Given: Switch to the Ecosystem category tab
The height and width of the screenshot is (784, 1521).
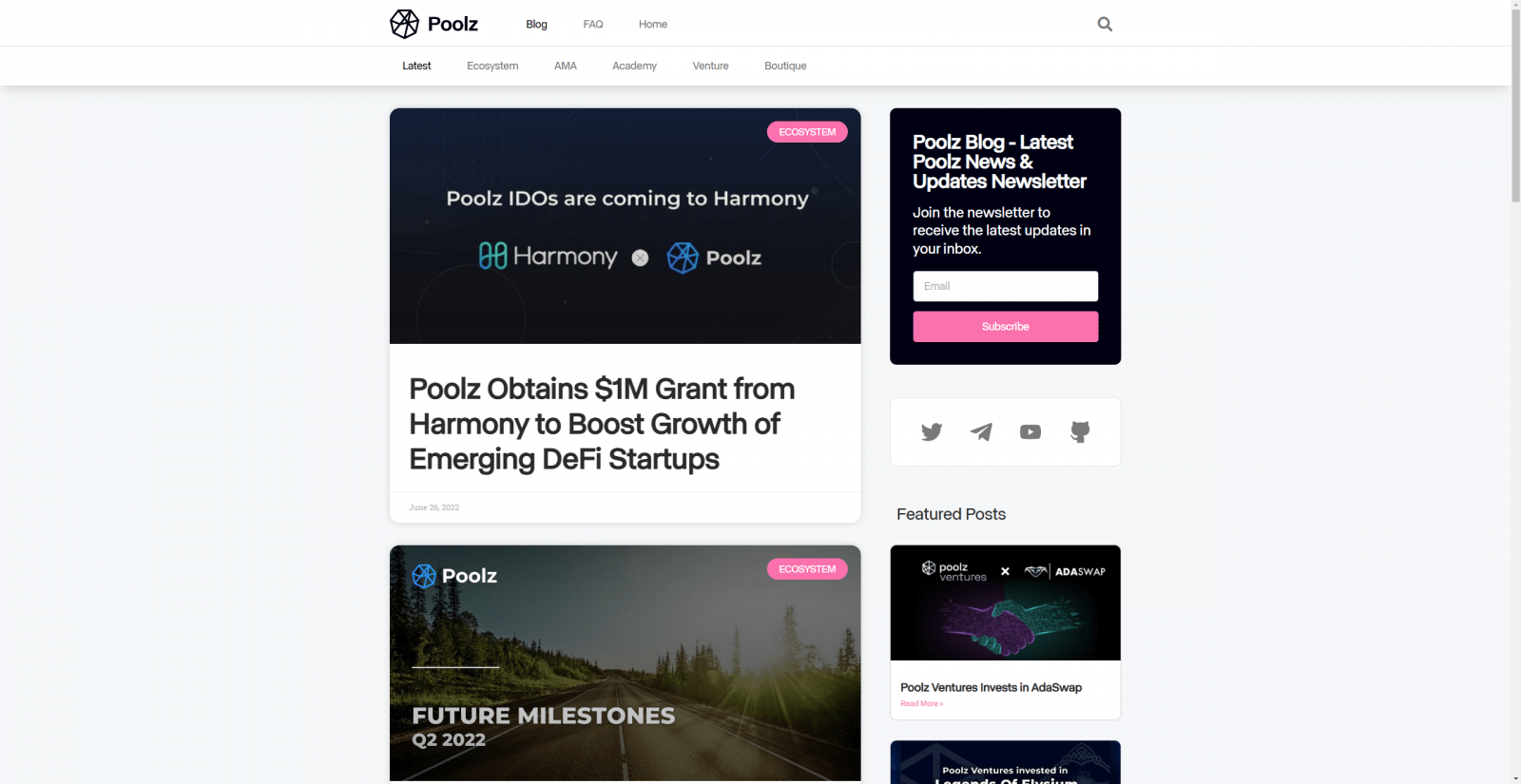Looking at the screenshot, I should click(x=492, y=66).
